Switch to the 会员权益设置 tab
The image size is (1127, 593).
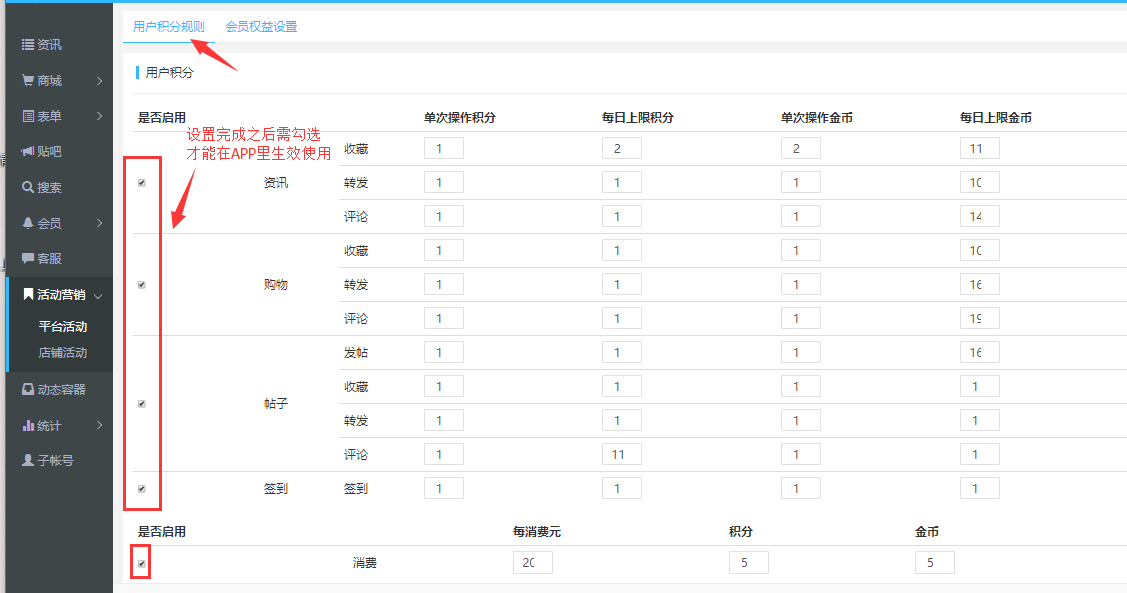[x=261, y=27]
